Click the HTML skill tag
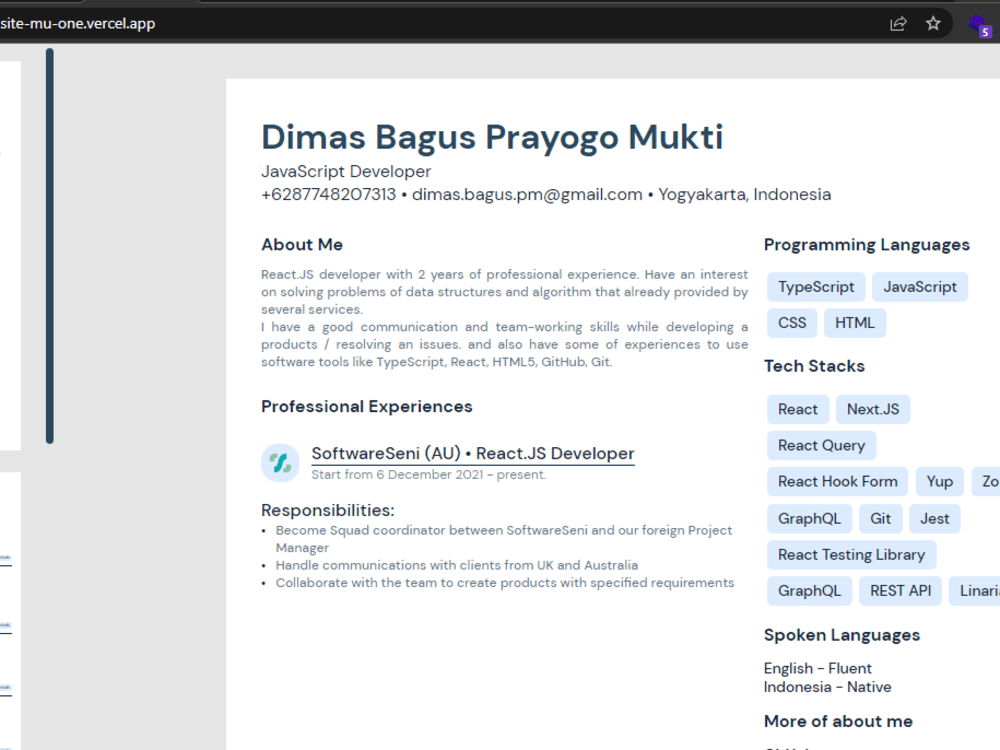This screenshot has width=1000, height=750. (854, 322)
